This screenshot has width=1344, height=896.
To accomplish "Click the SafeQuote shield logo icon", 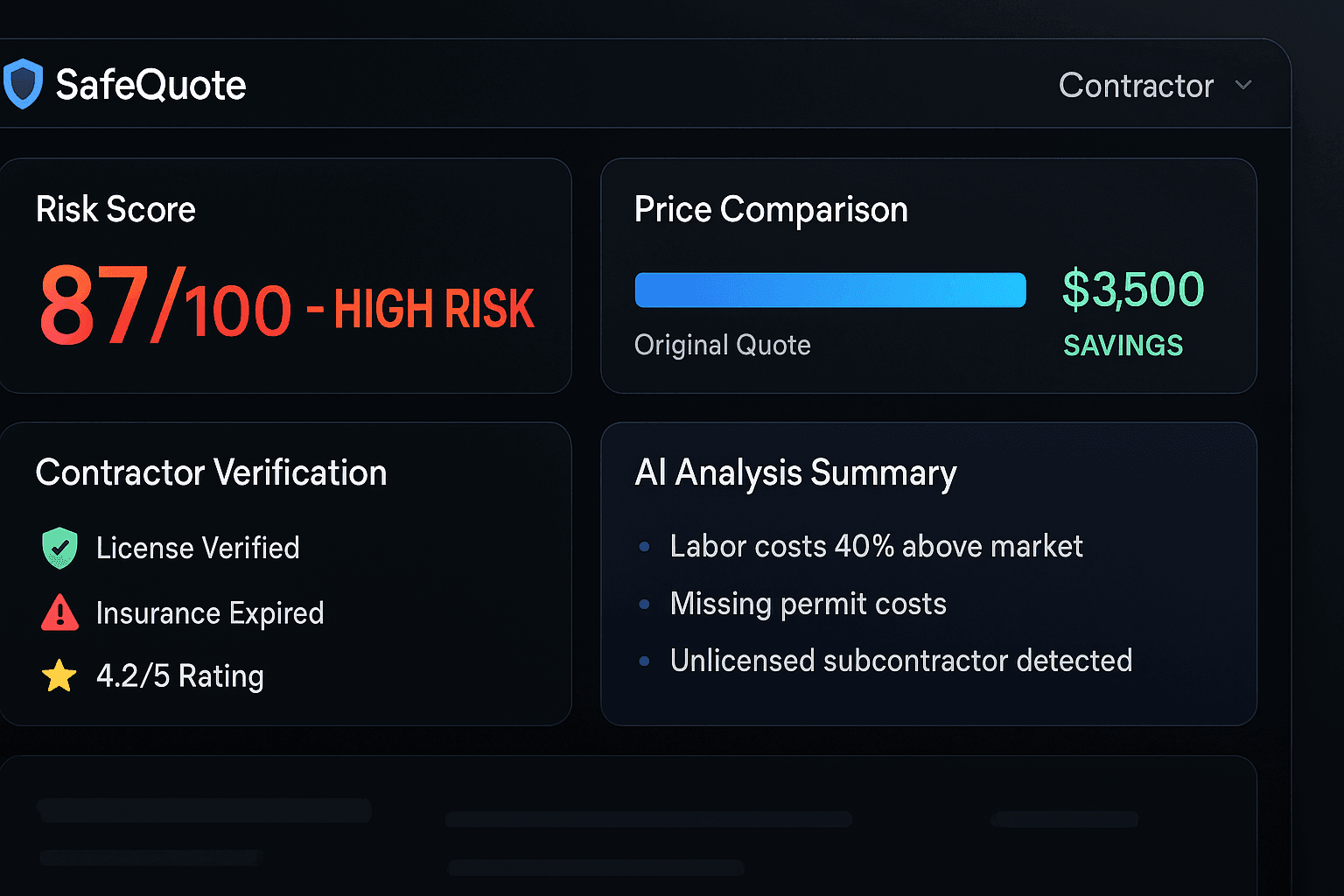I will coord(24,82).
